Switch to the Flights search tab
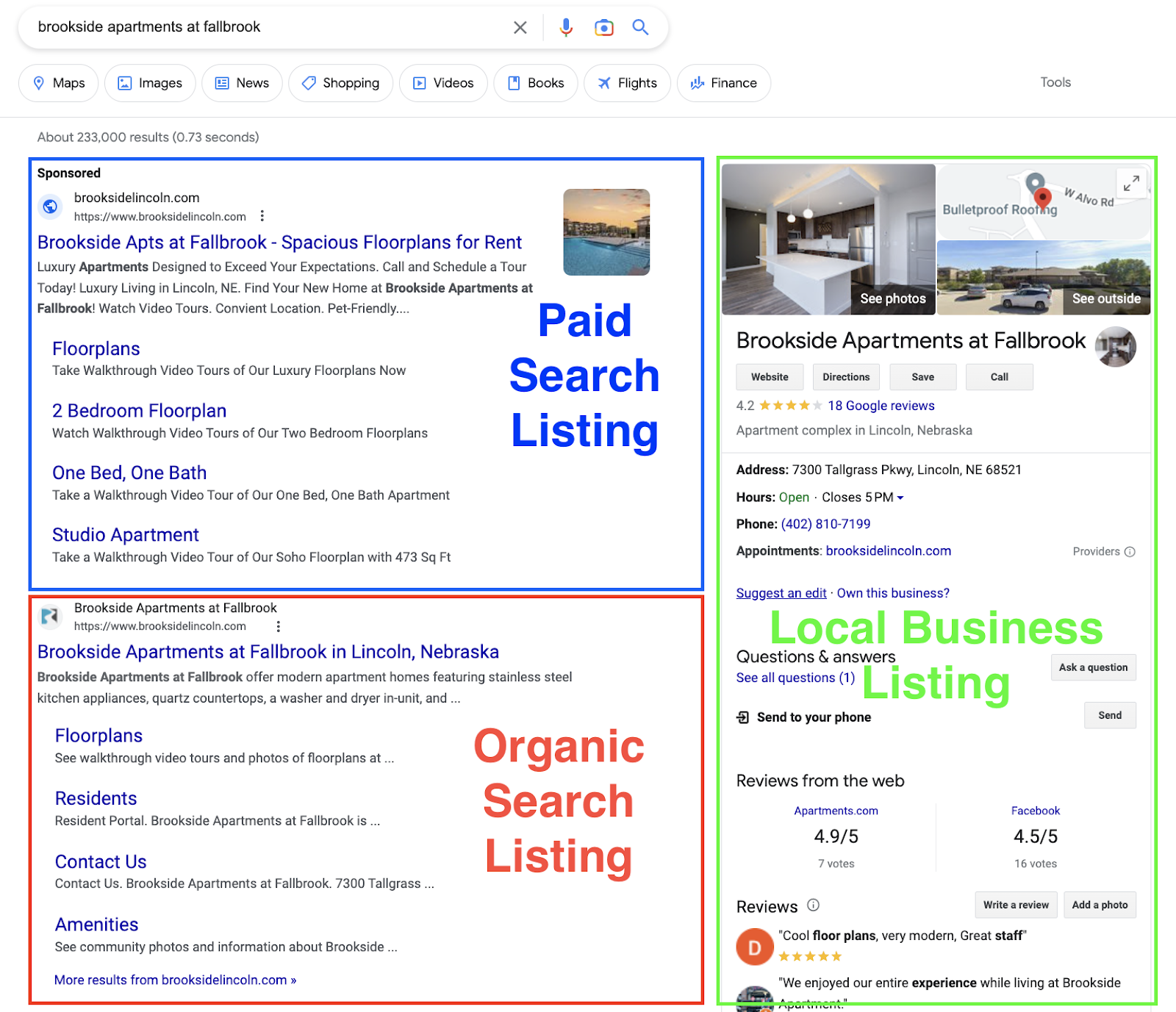Viewport: 1176px width, 1012px height. [x=627, y=83]
